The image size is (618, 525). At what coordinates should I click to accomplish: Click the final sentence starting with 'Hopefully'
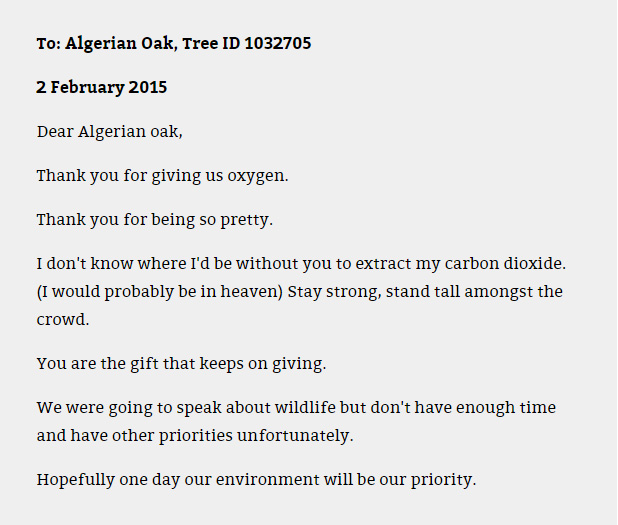[x=256, y=480]
